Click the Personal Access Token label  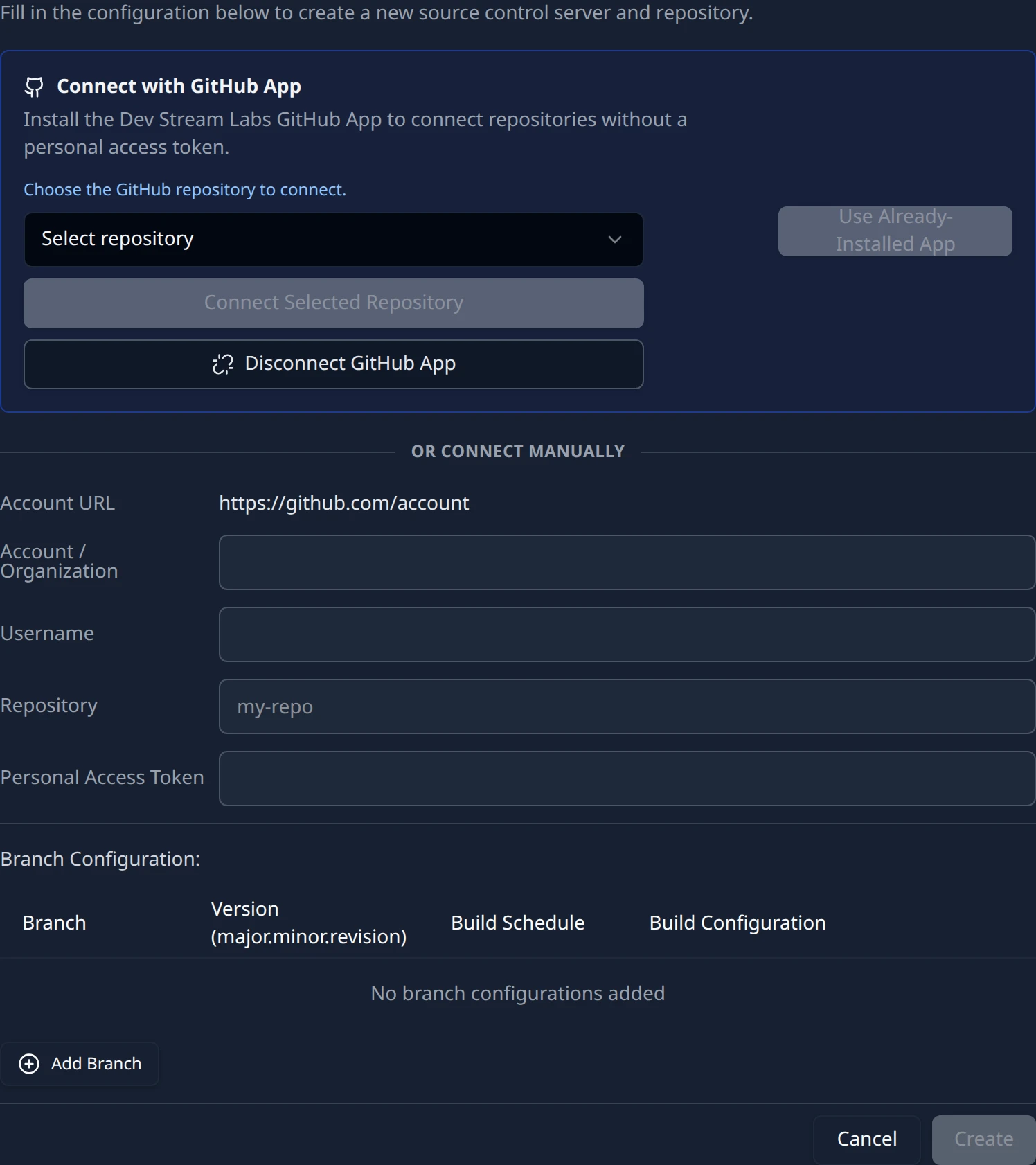pyautogui.click(x=102, y=778)
